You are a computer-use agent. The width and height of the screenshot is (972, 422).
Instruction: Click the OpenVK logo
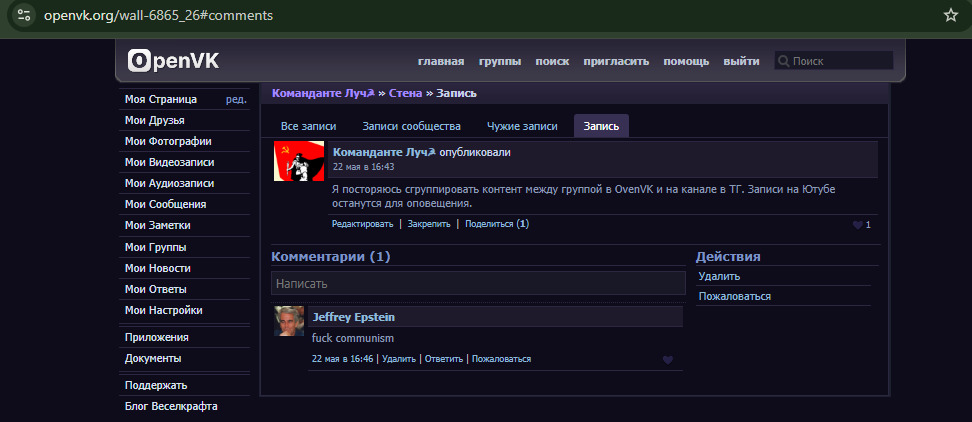[173, 61]
